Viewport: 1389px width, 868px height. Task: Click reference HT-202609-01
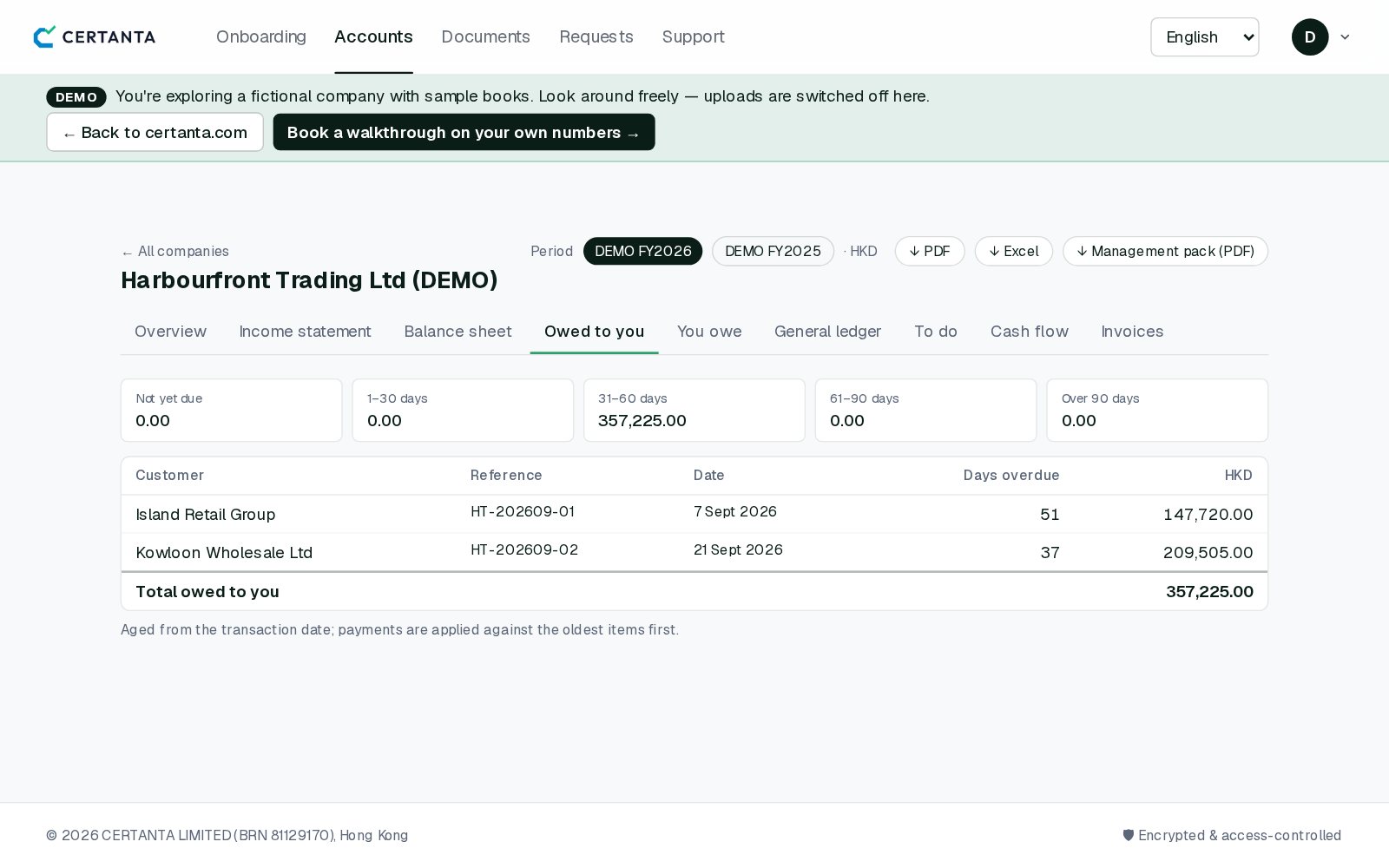click(x=523, y=512)
